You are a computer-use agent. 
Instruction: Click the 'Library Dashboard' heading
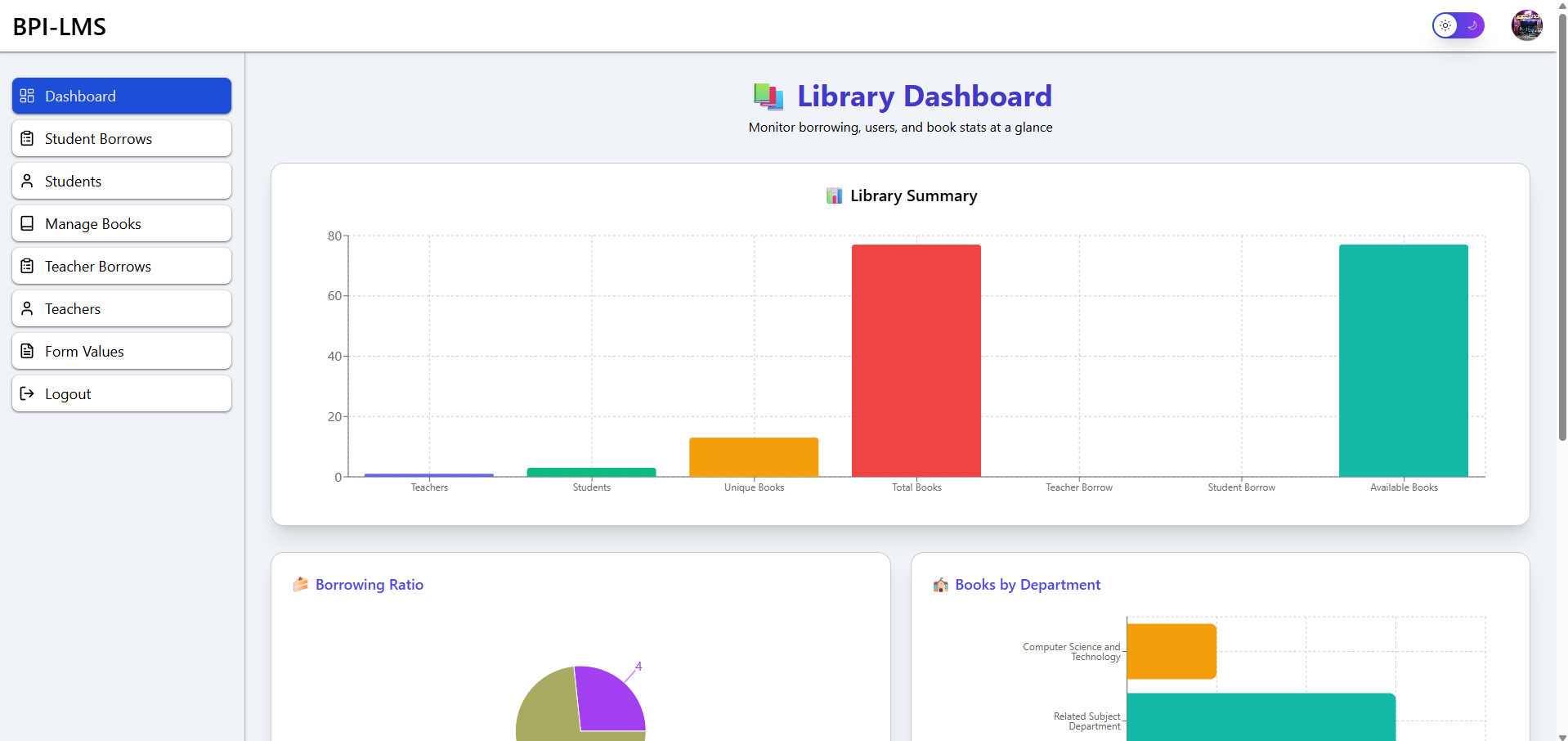tap(925, 97)
